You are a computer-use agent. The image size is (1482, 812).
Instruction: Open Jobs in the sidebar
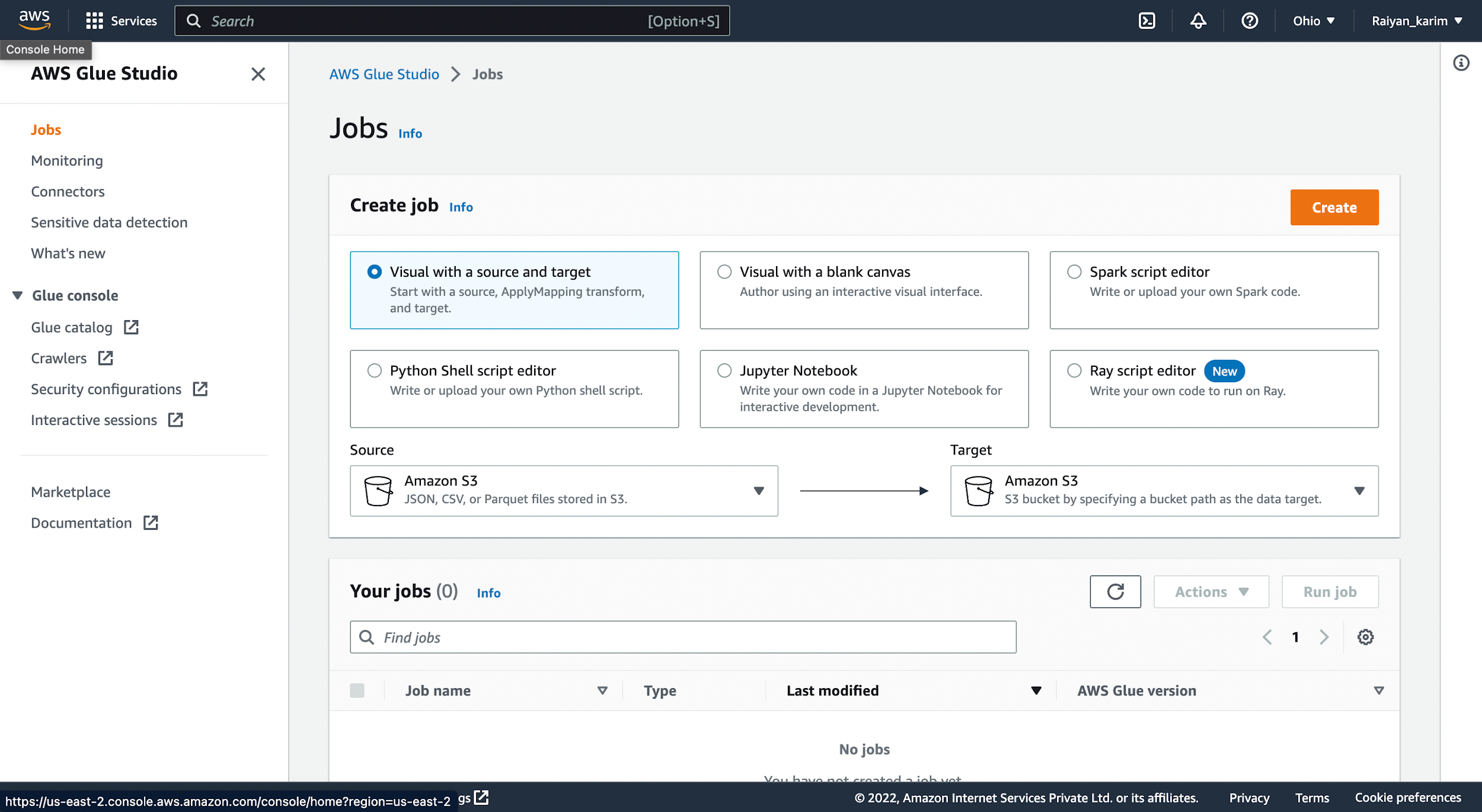tap(46, 130)
